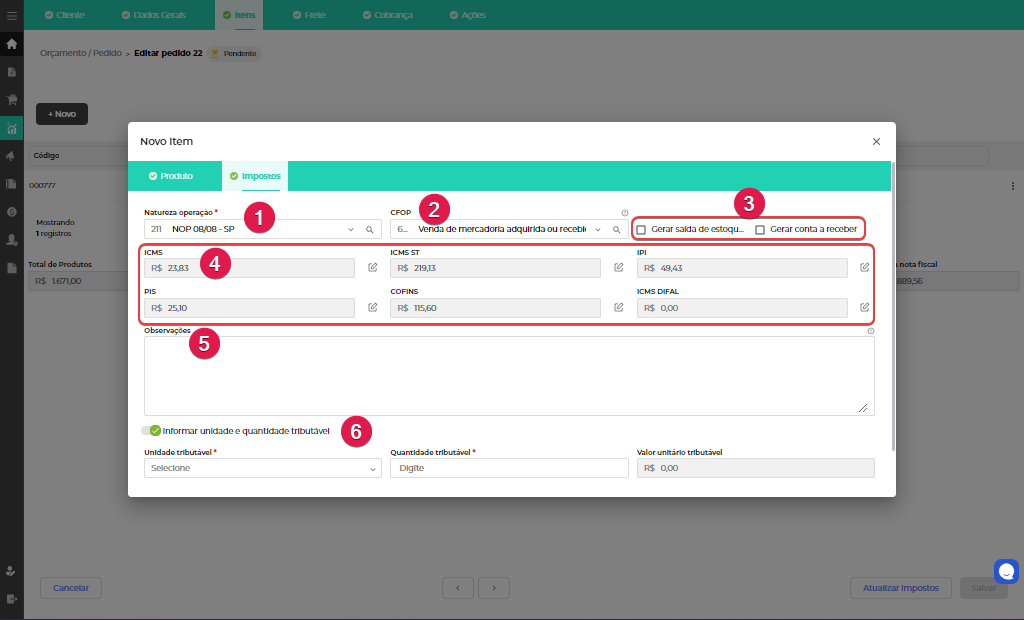Enable Gerar saída de estoque checkbox
The image size is (1024, 620).
click(x=641, y=230)
